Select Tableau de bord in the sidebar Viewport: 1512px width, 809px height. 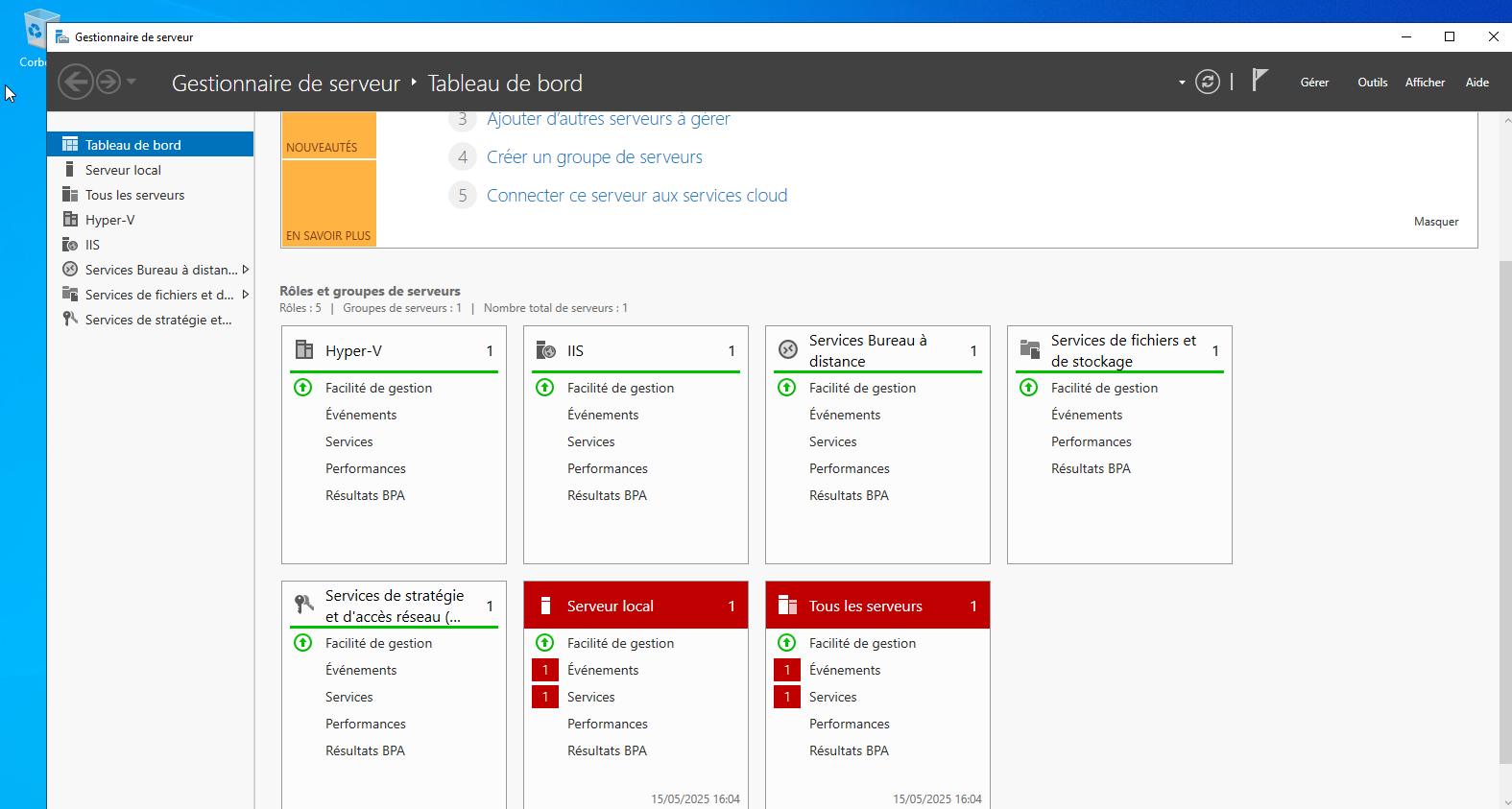coord(150,144)
